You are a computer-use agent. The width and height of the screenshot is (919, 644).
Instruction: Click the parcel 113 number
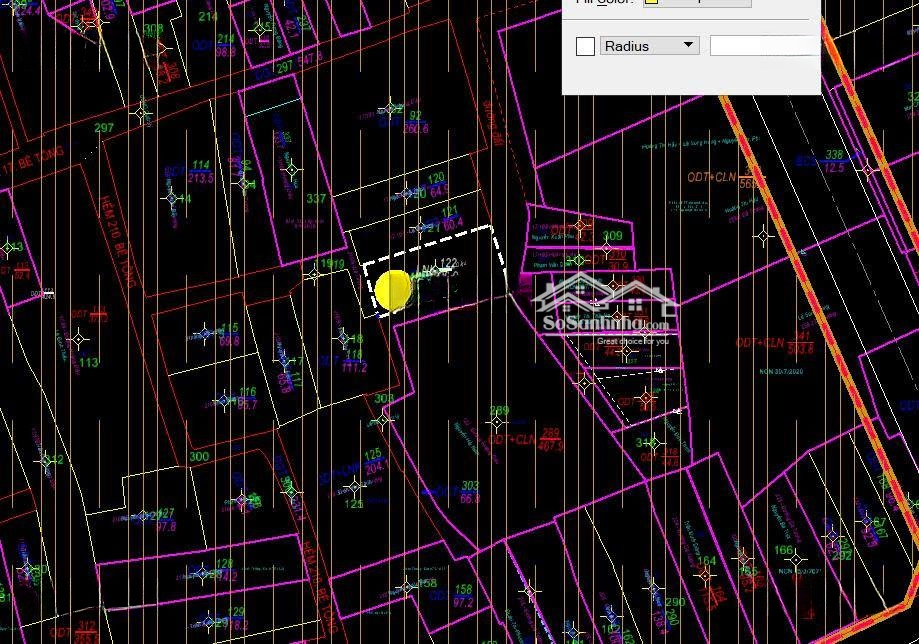[x=88, y=363]
